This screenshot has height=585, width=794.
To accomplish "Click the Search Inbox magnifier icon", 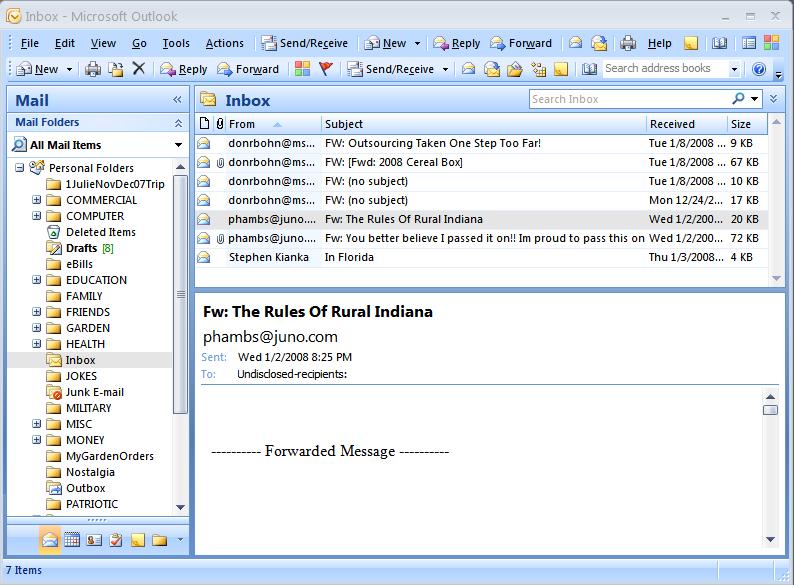I will pyautogui.click(x=739, y=98).
